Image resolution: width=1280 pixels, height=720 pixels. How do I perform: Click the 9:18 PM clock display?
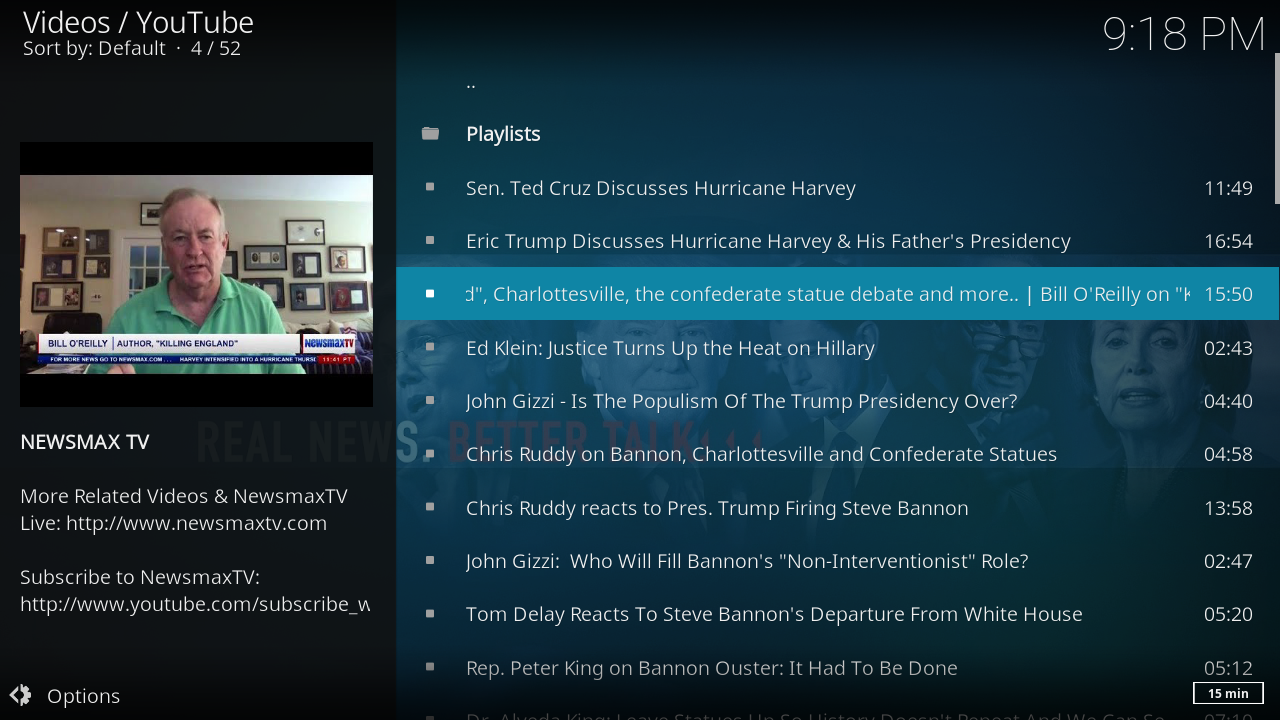1183,35
